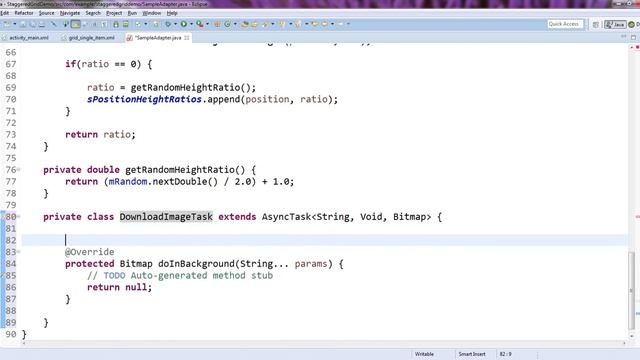The image size is (640, 360).
Task: Click the vertical scrollbar down arrow
Action: [x=631, y=336]
